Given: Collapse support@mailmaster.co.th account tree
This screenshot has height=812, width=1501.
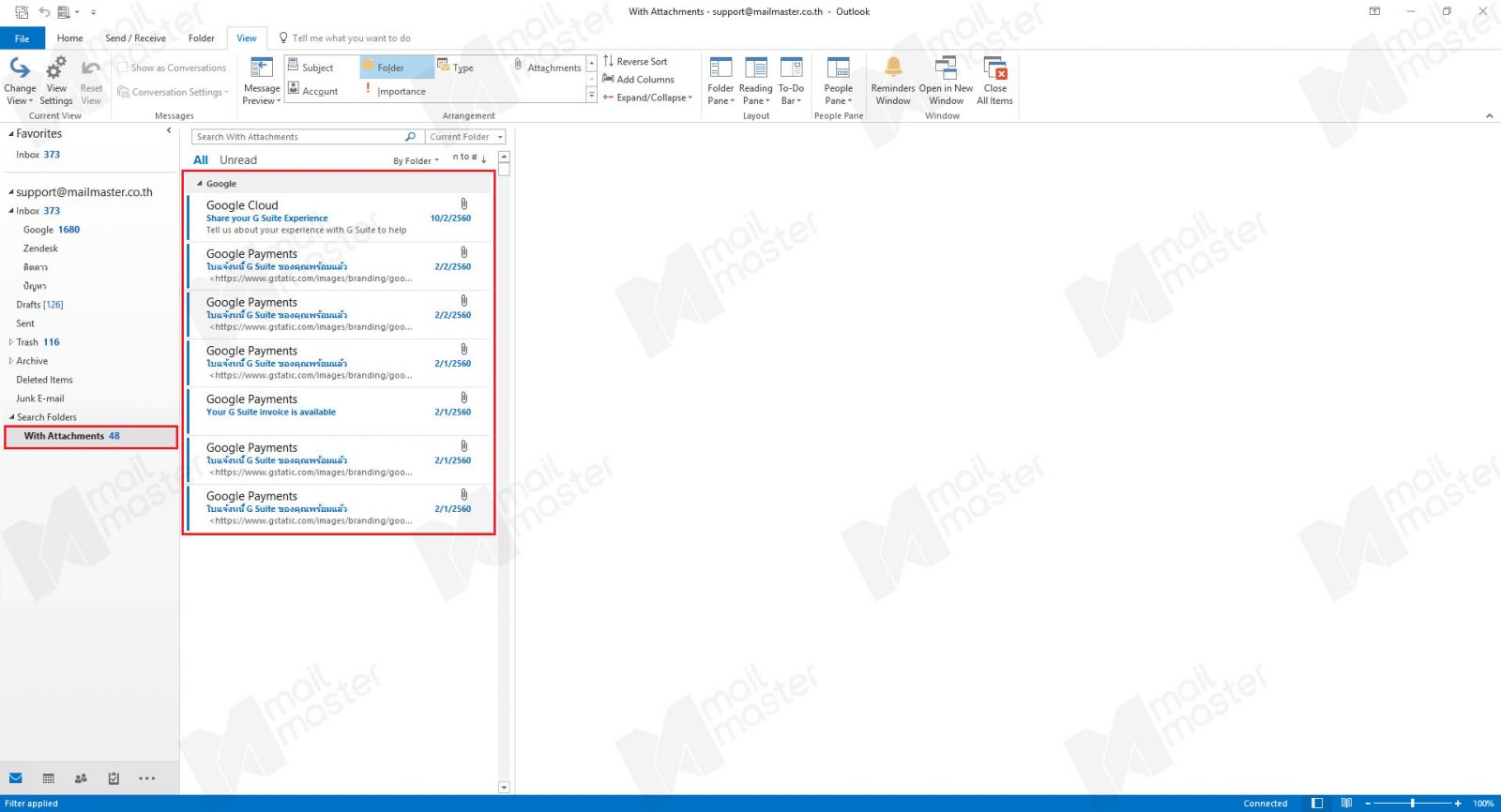Looking at the screenshot, I should click(10, 192).
